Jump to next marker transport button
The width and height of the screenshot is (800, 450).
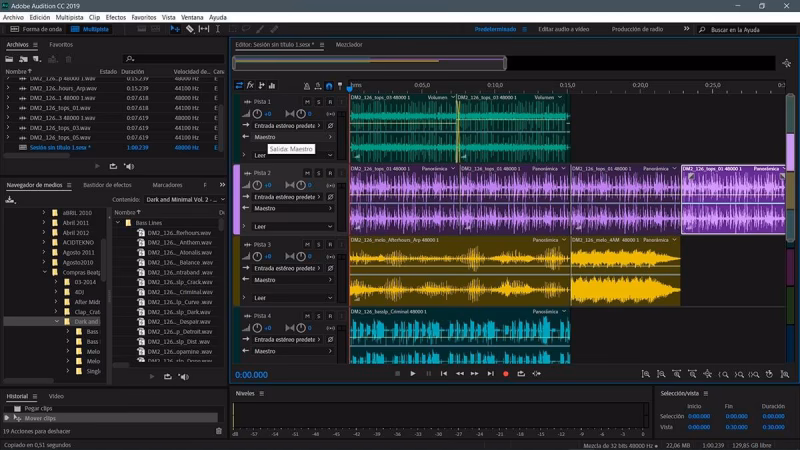[x=490, y=373]
